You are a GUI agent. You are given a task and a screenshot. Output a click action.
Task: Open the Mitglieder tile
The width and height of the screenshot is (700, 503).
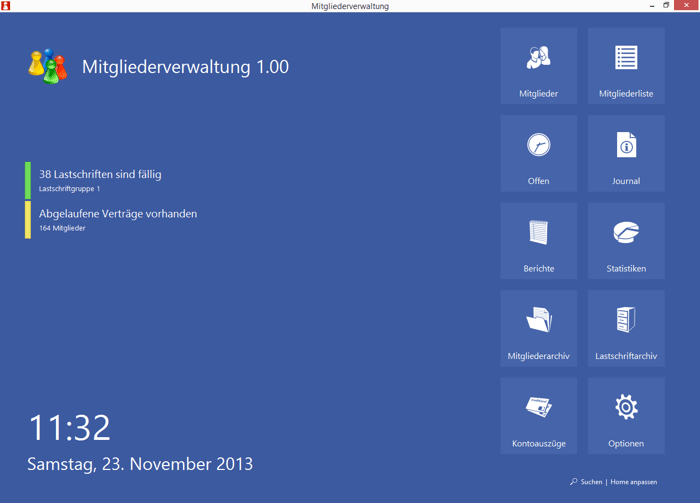tap(538, 66)
